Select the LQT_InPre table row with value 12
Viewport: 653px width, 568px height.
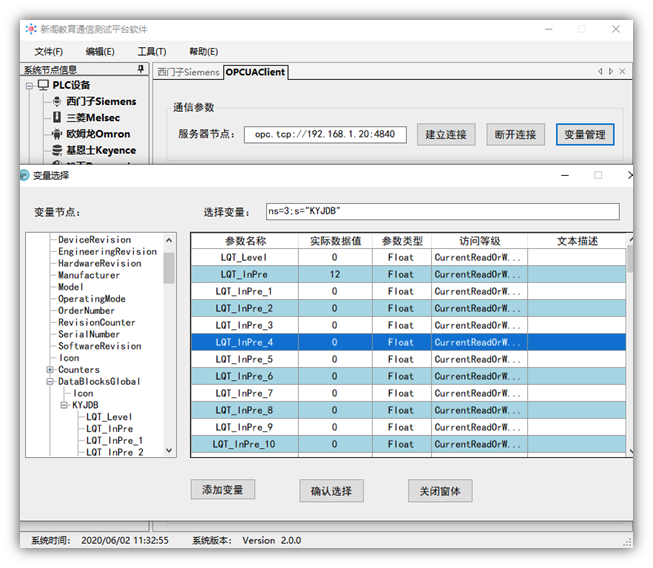[x=409, y=274]
